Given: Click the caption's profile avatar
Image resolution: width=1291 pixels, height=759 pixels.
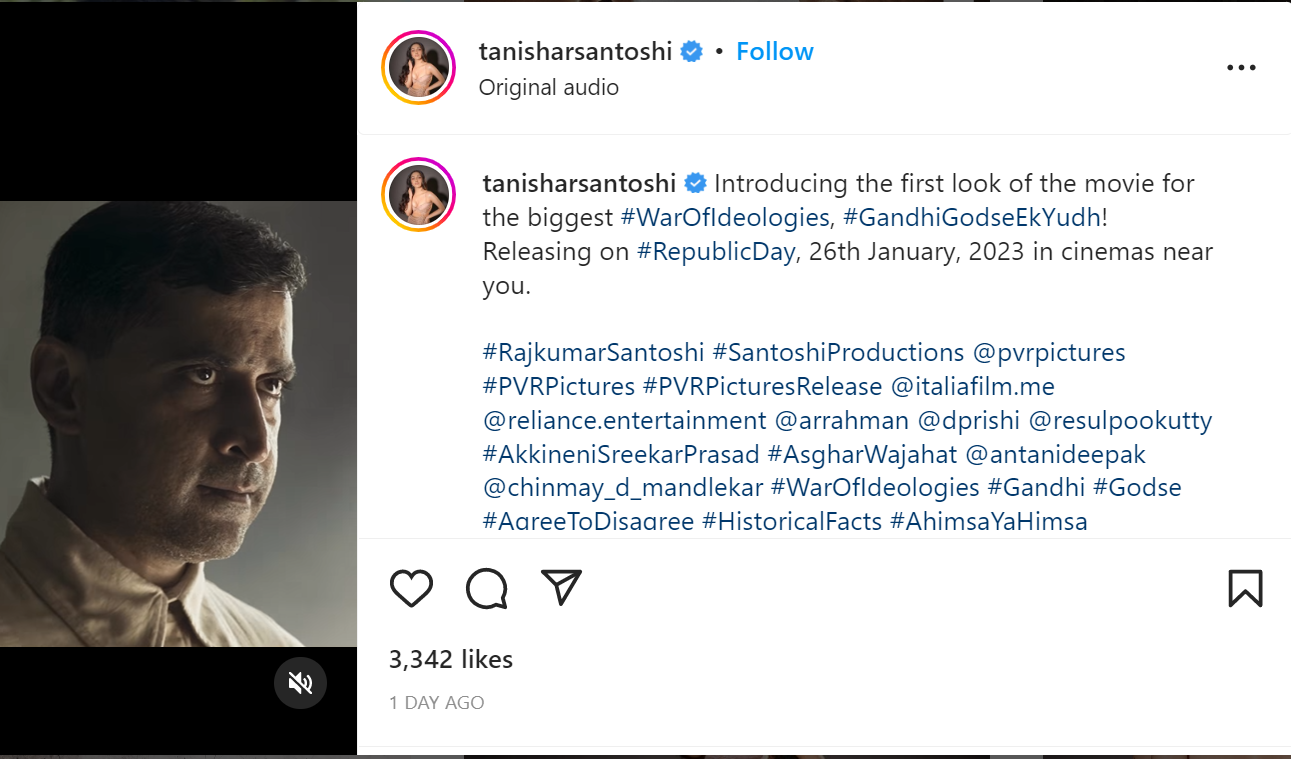Looking at the screenshot, I should point(419,194).
